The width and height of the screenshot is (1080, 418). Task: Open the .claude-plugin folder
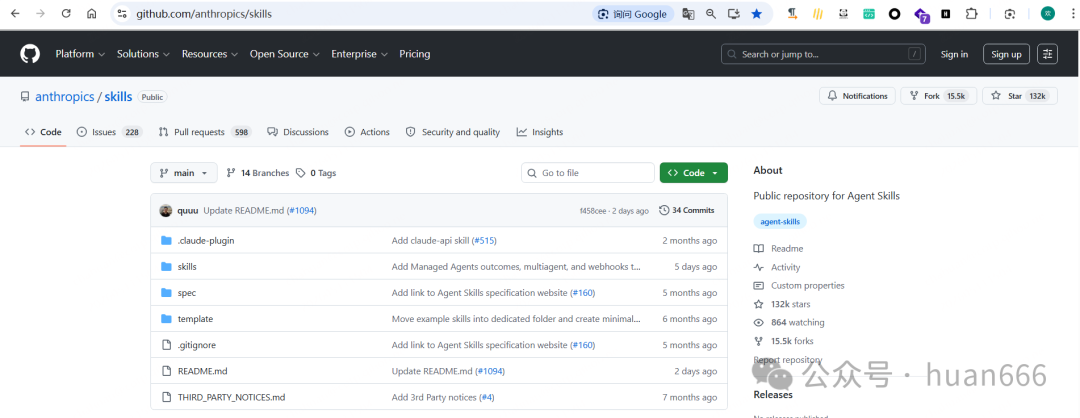206,240
